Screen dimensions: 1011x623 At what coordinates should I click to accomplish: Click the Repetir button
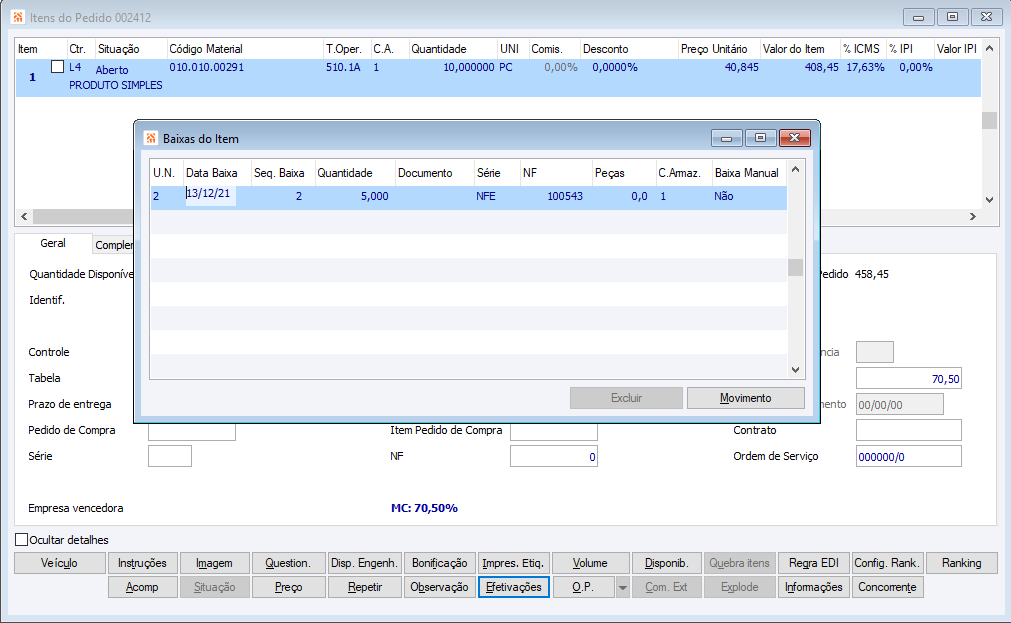(x=364, y=588)
